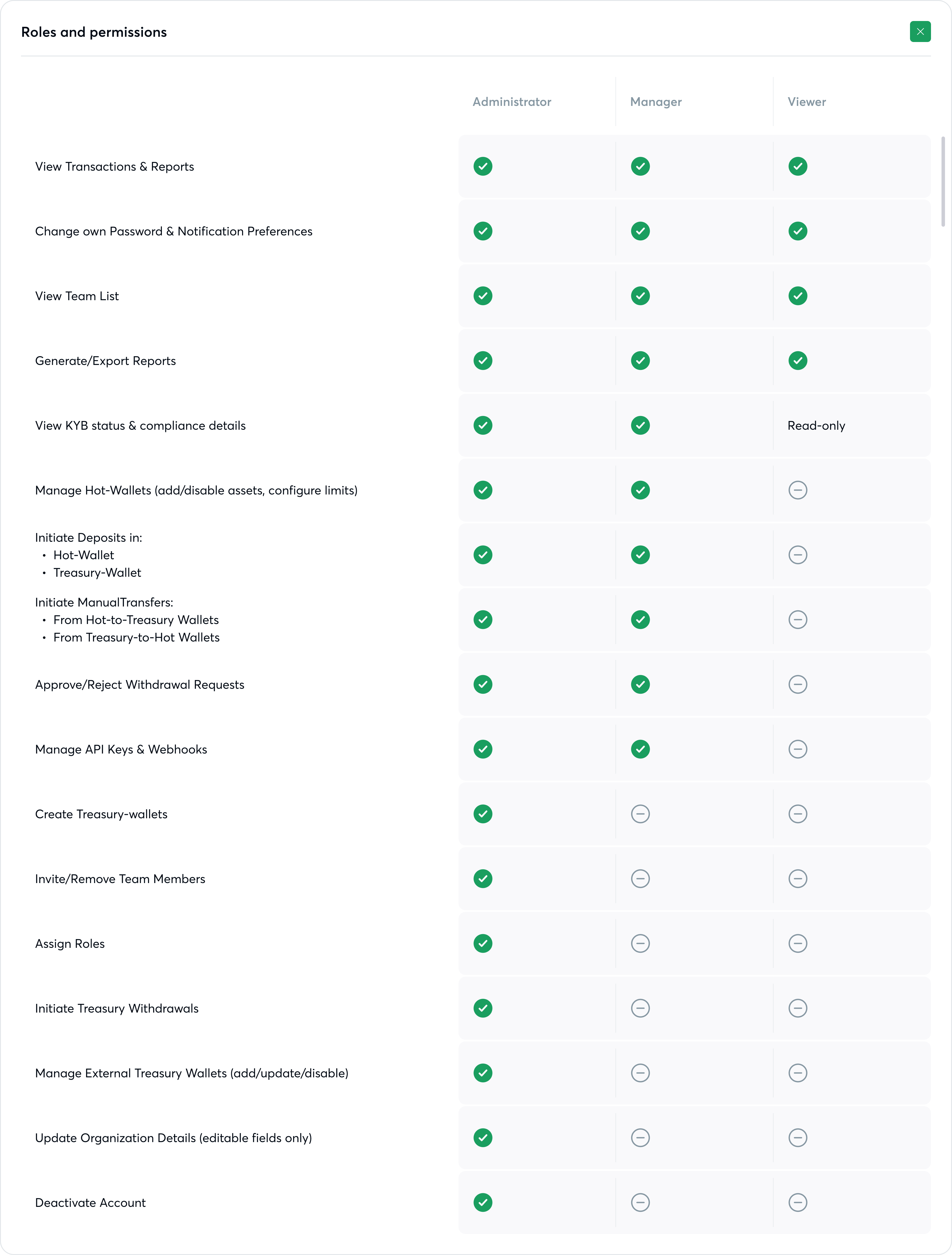Click Administrator checkmark for View Transactions & Reports

(483, 166)
